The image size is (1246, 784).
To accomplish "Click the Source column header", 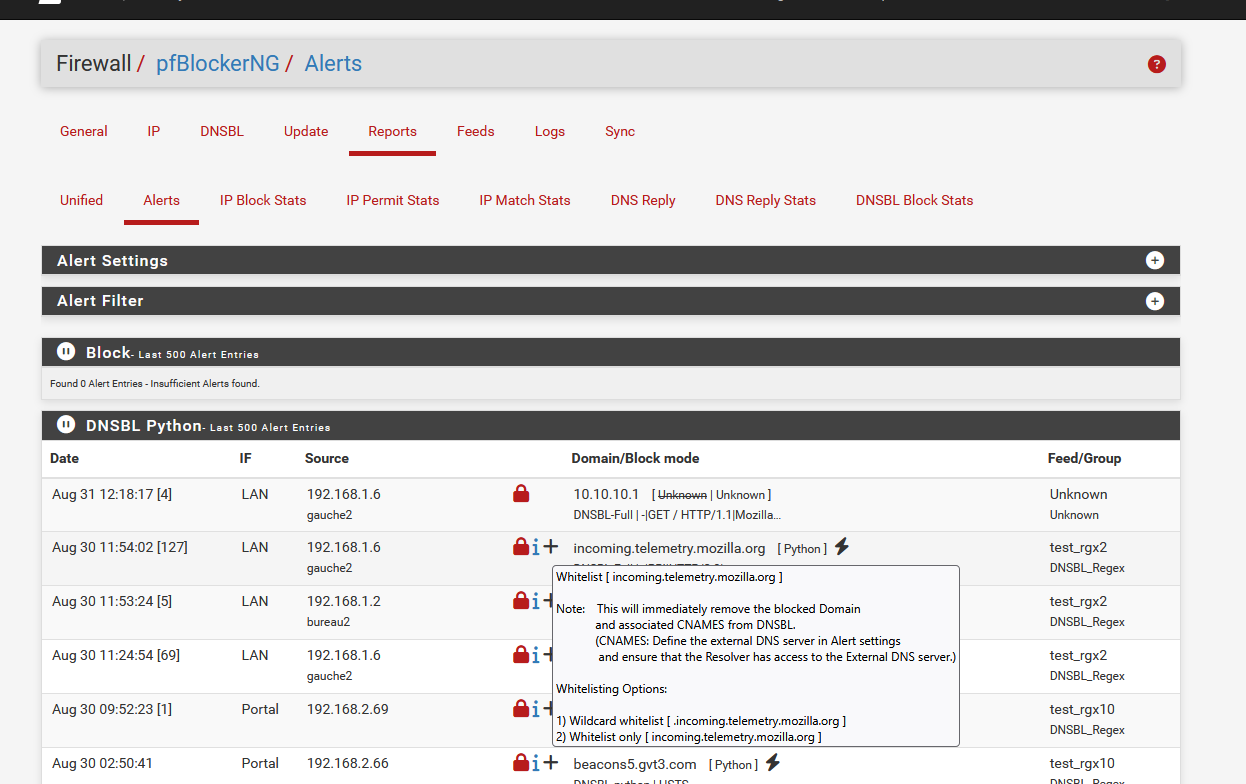I will (327, 458).
